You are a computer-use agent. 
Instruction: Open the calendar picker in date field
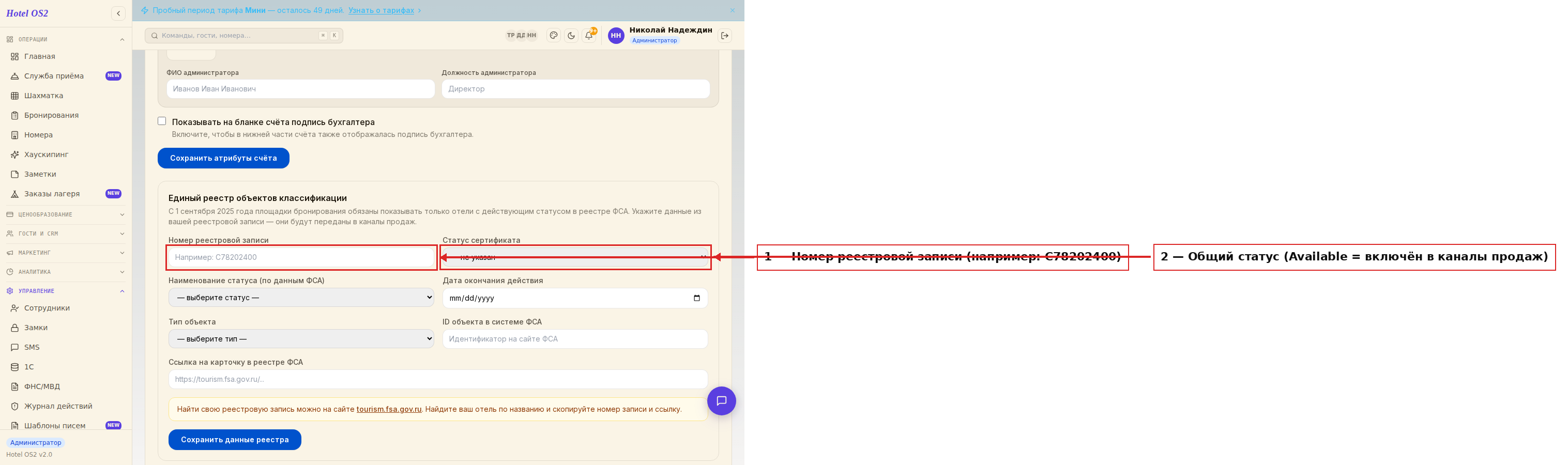click(x=696, y=298)
